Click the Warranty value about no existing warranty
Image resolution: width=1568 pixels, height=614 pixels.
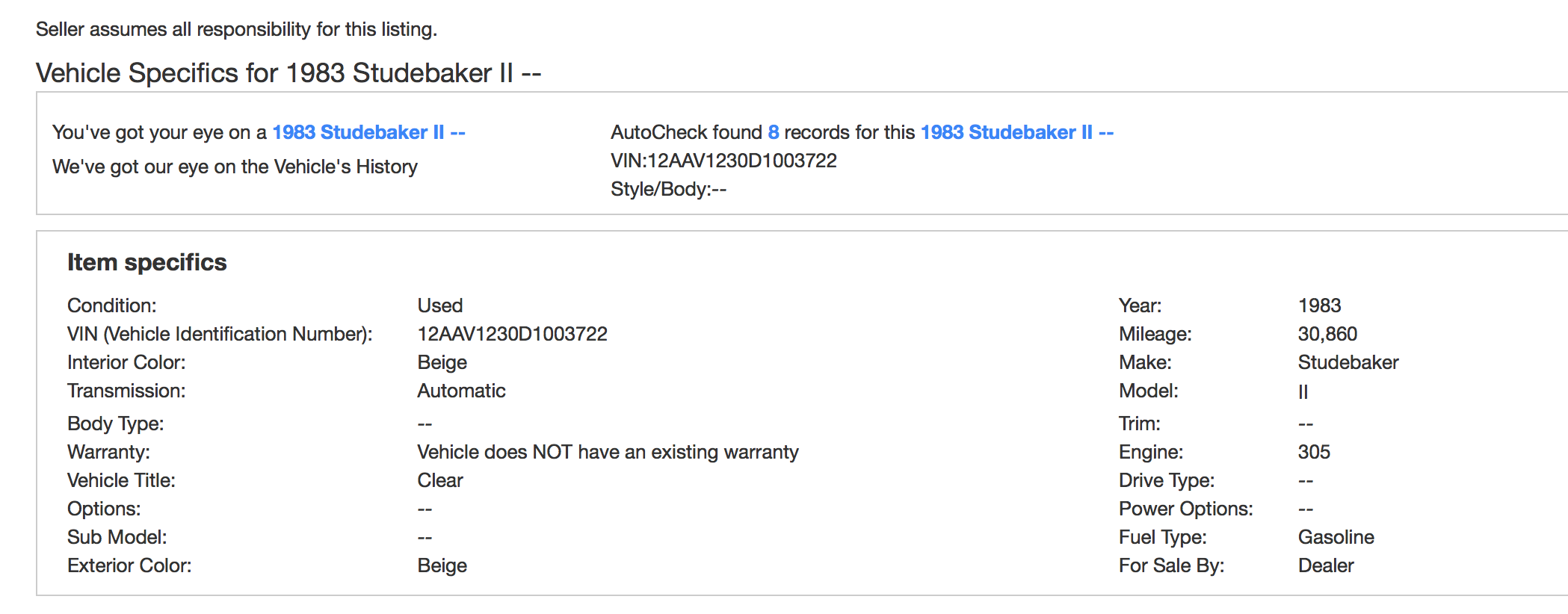[608, 452]
